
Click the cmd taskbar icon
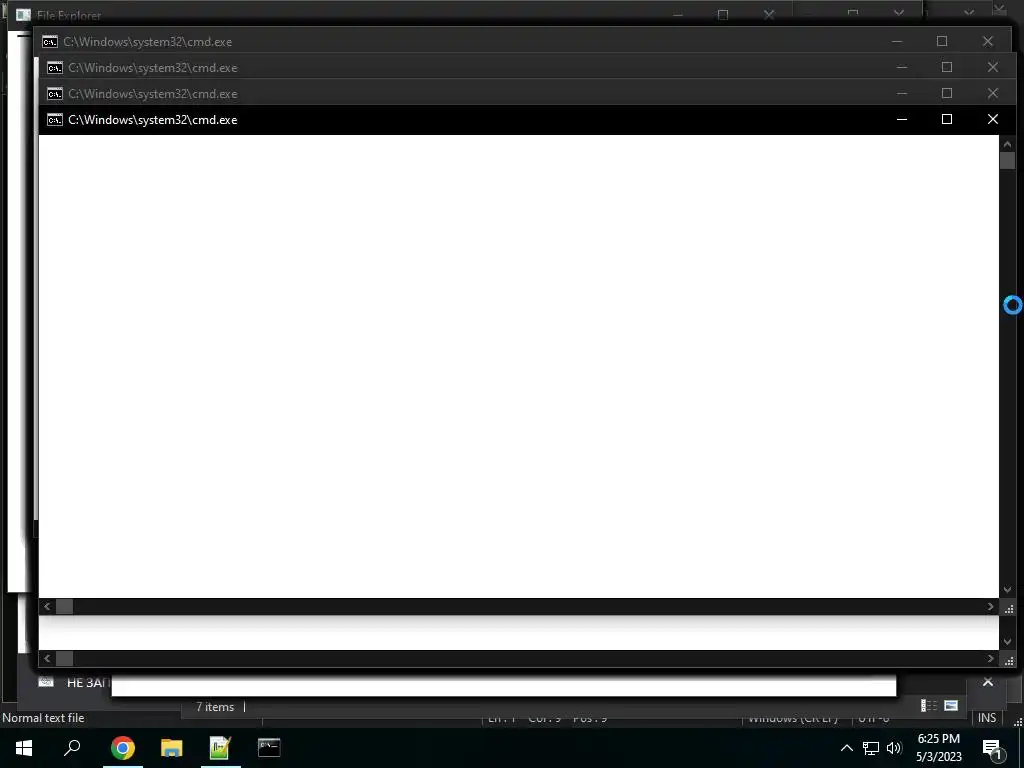[269, 747]
